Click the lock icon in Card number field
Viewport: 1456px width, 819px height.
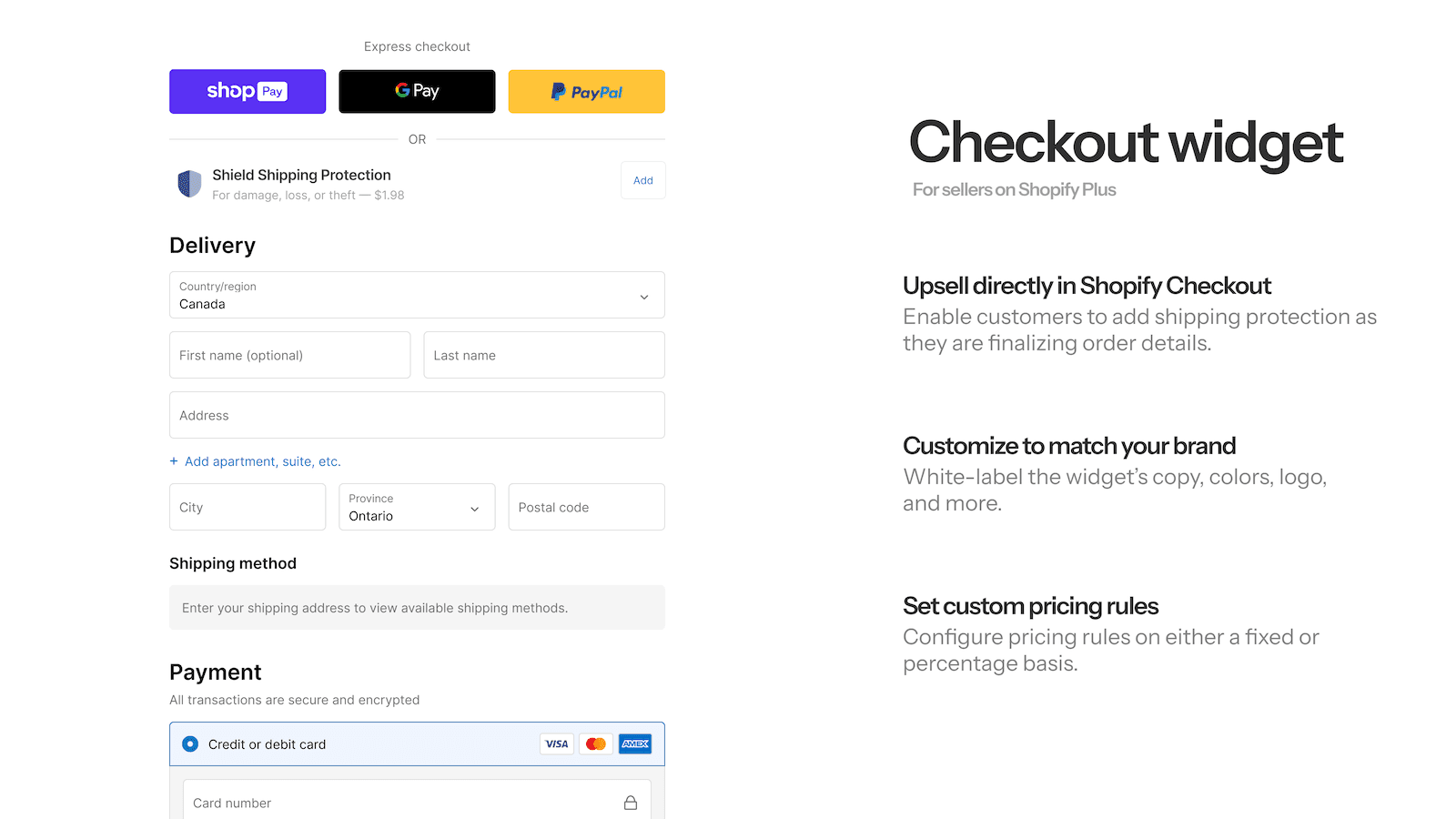(631, 803)
